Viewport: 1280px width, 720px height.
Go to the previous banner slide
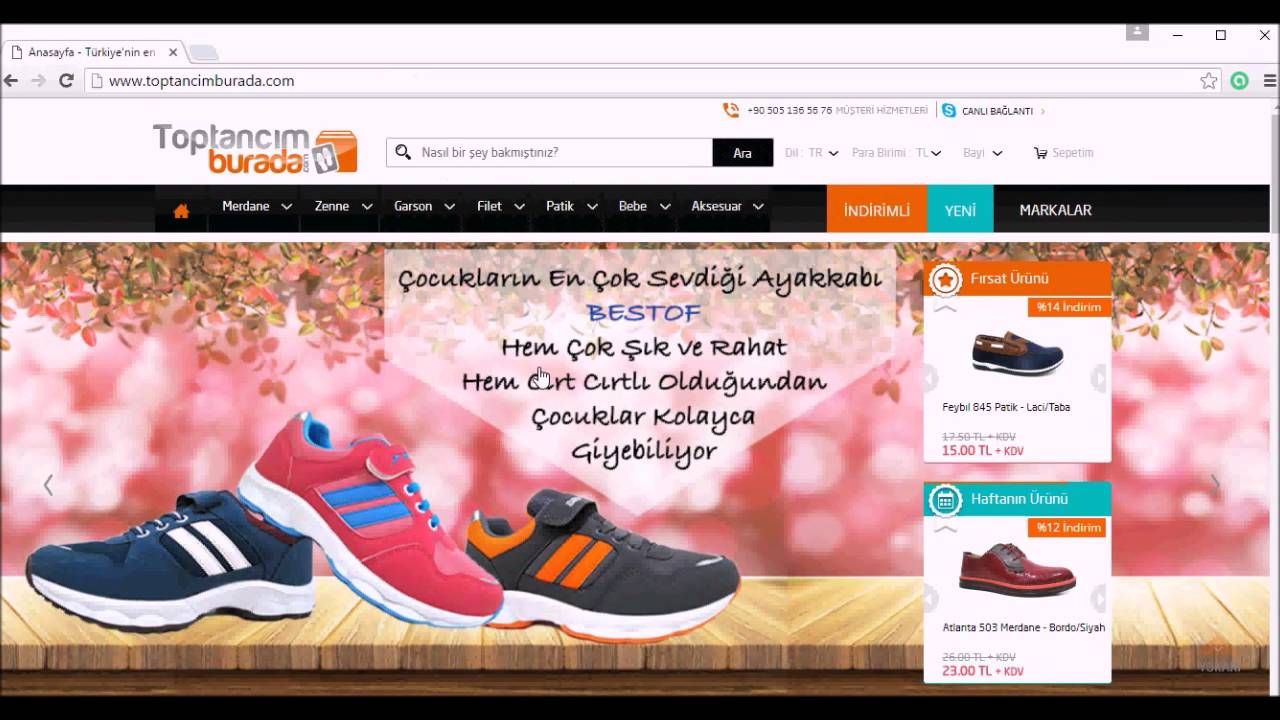(x=47, y=485)
